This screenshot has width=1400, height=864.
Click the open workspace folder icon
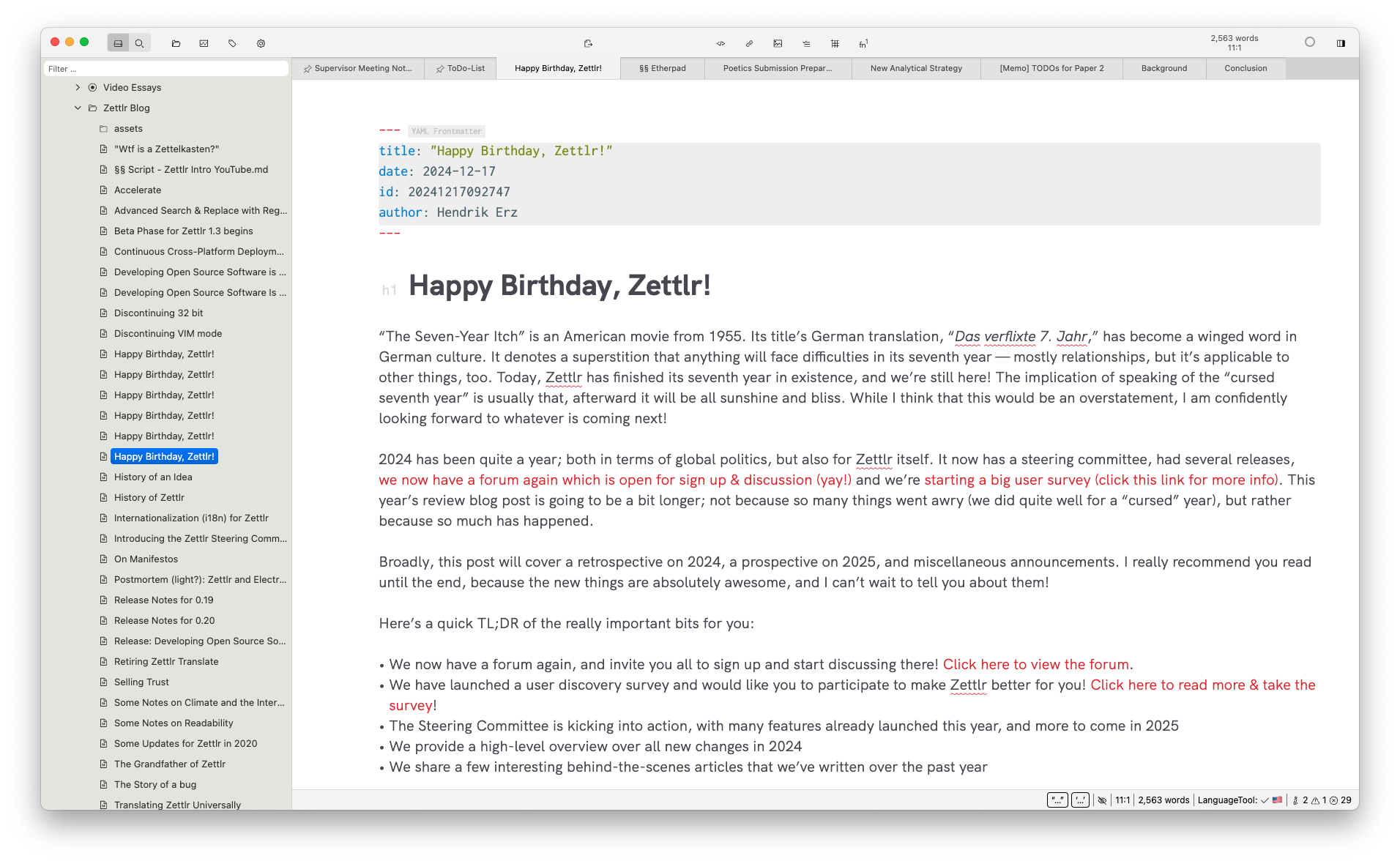click(x=176, y=43)
